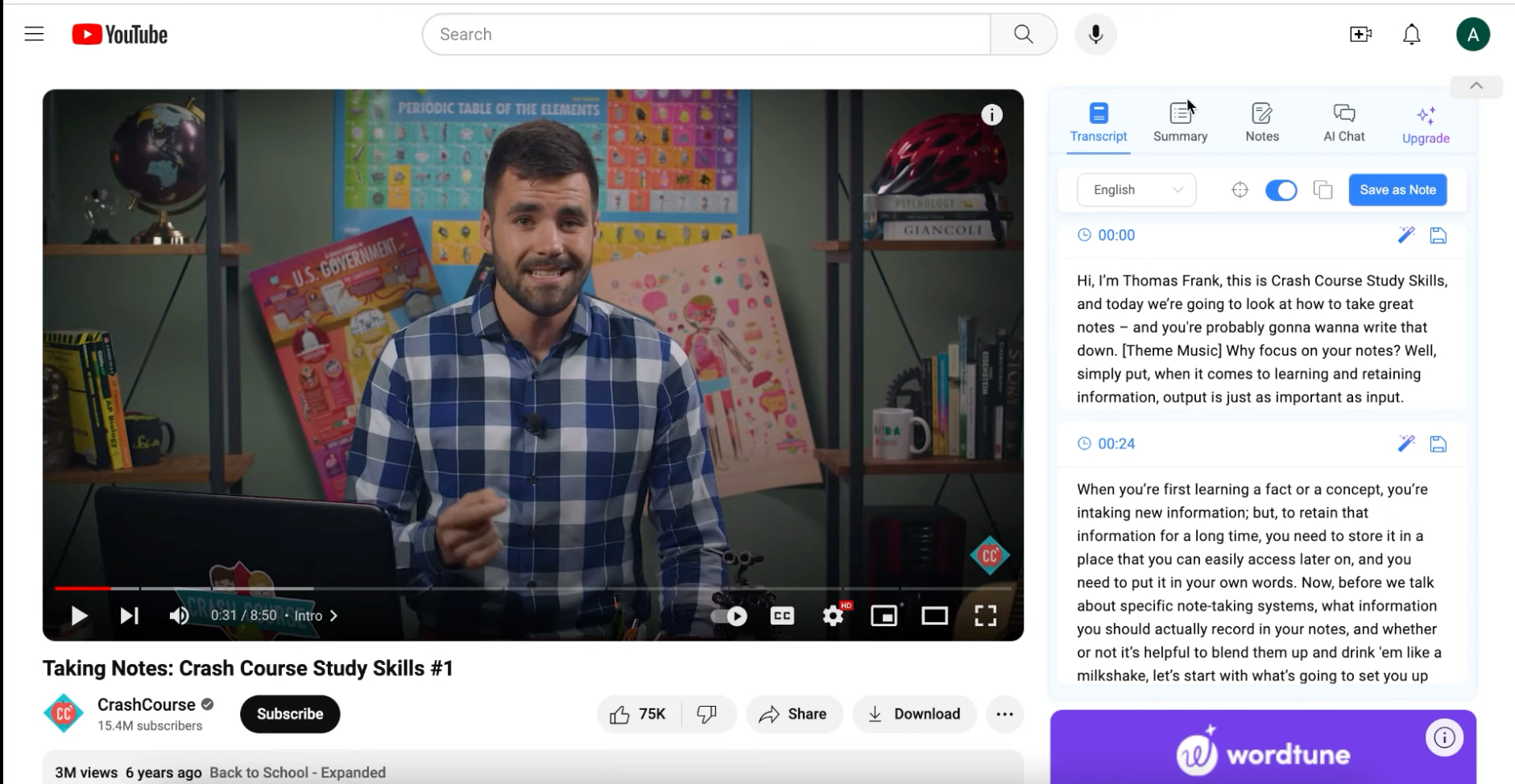Toggle autoplay switch in the player
Screen dimensions: 1515x784
click(730, 616)
